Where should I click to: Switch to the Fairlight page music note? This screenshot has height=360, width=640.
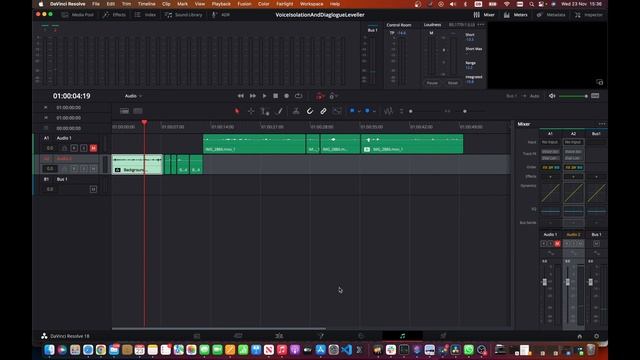(402, 336)
